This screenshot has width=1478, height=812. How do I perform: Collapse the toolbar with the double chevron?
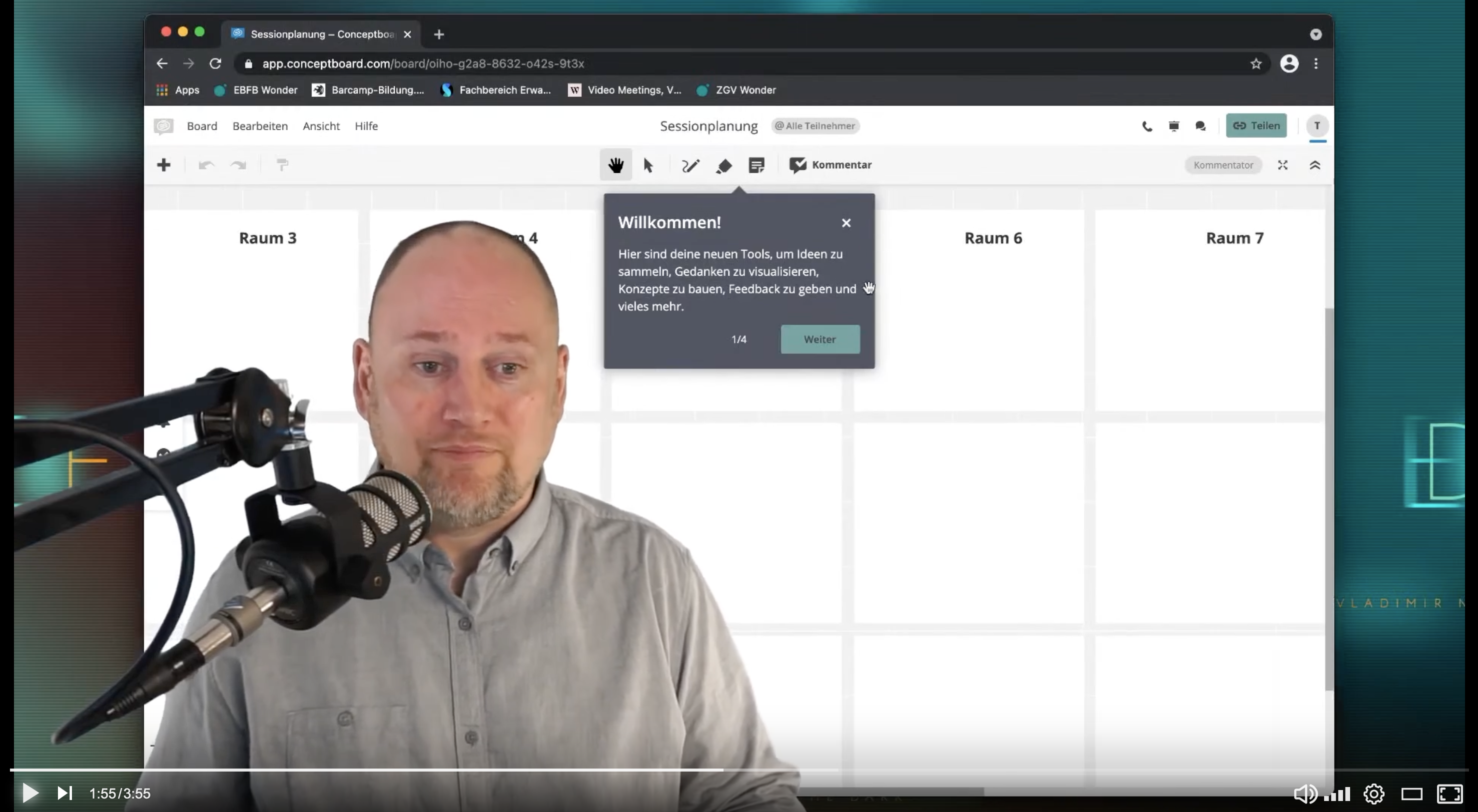tap(1315, 165)
